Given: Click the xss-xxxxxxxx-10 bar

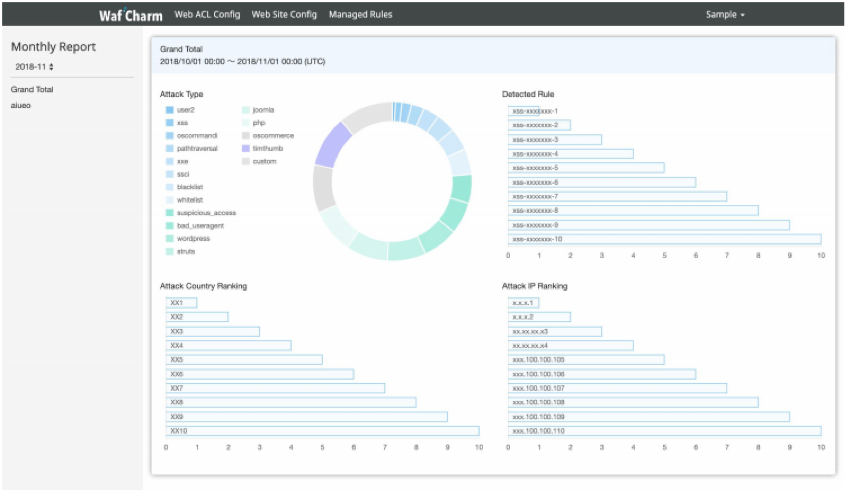Looking at the screenshot, I should coord(665,239).
